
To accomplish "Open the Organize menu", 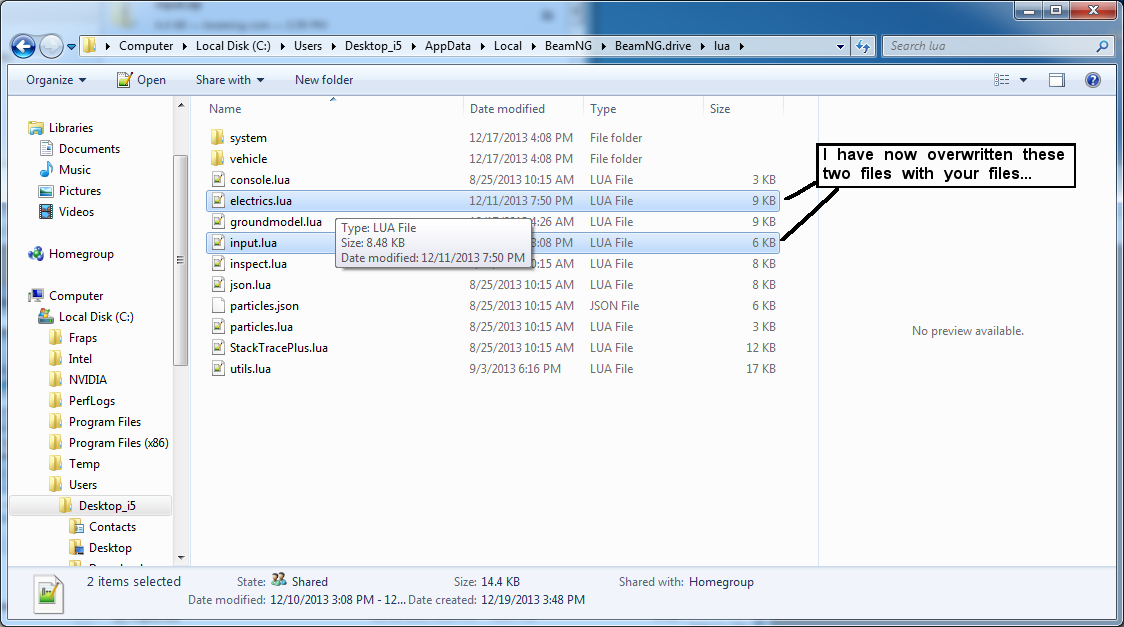I will (x=56, y=80).
